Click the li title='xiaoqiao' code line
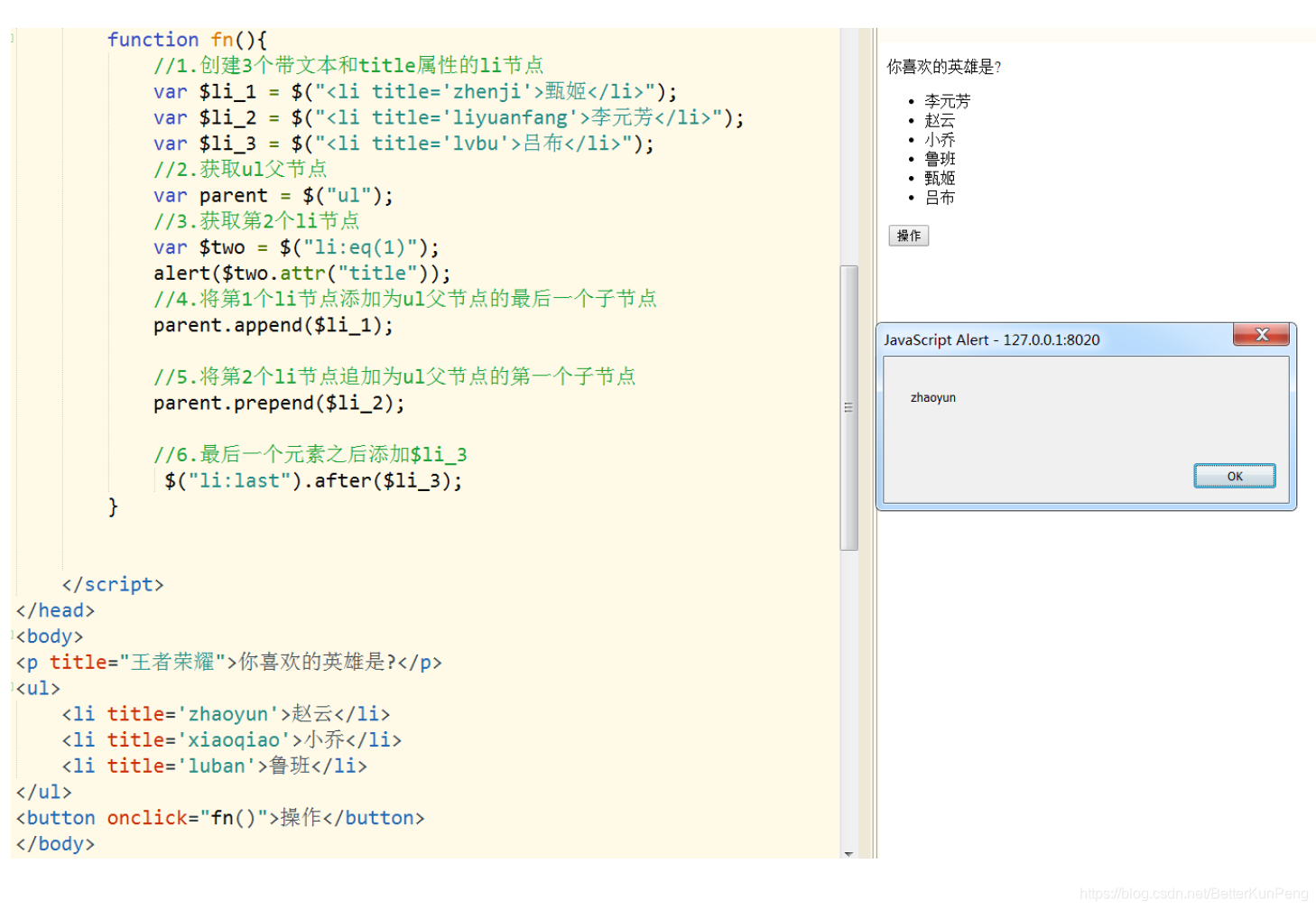 tap(232, 739)
